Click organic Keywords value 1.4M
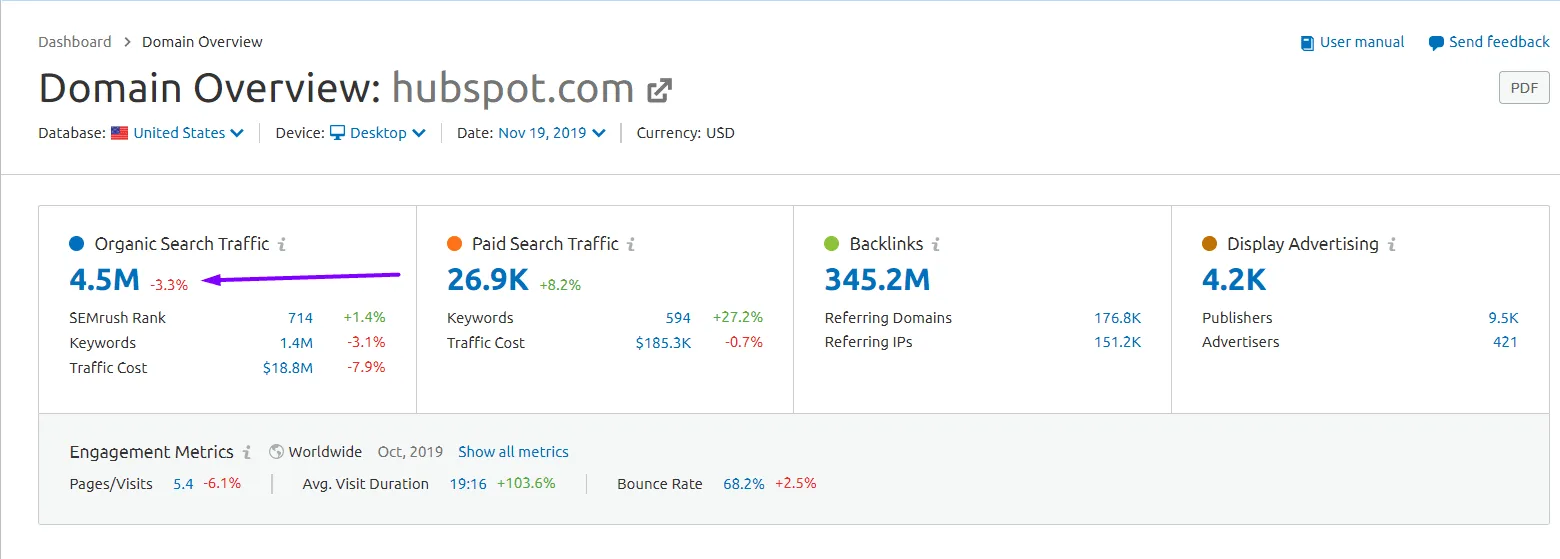 296,343
